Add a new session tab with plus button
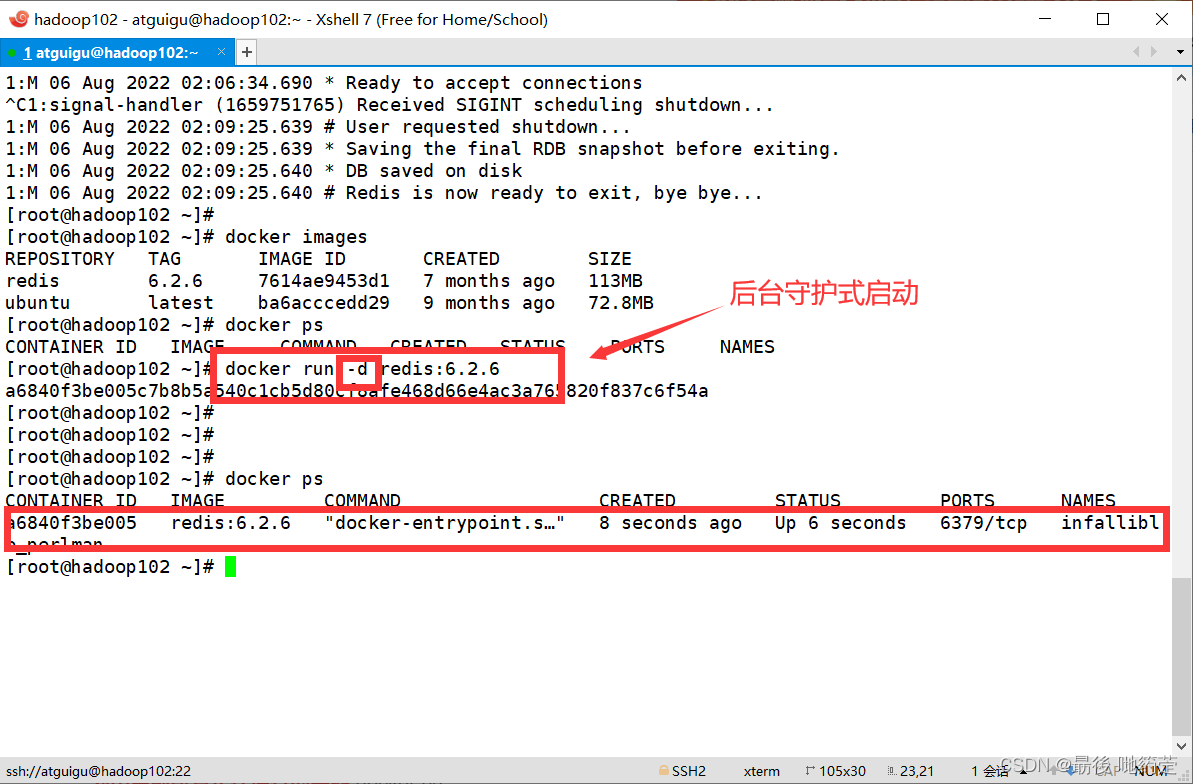Screen dimensions: 1193x784 point(247,53)
